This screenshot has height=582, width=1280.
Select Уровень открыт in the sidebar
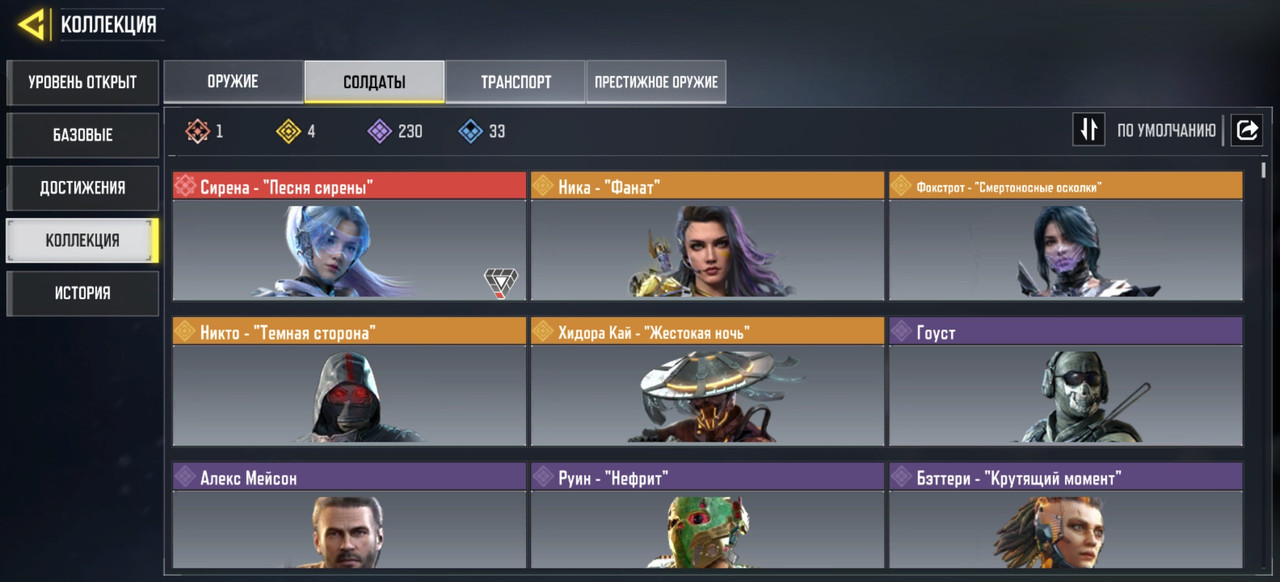click(82, 82)
